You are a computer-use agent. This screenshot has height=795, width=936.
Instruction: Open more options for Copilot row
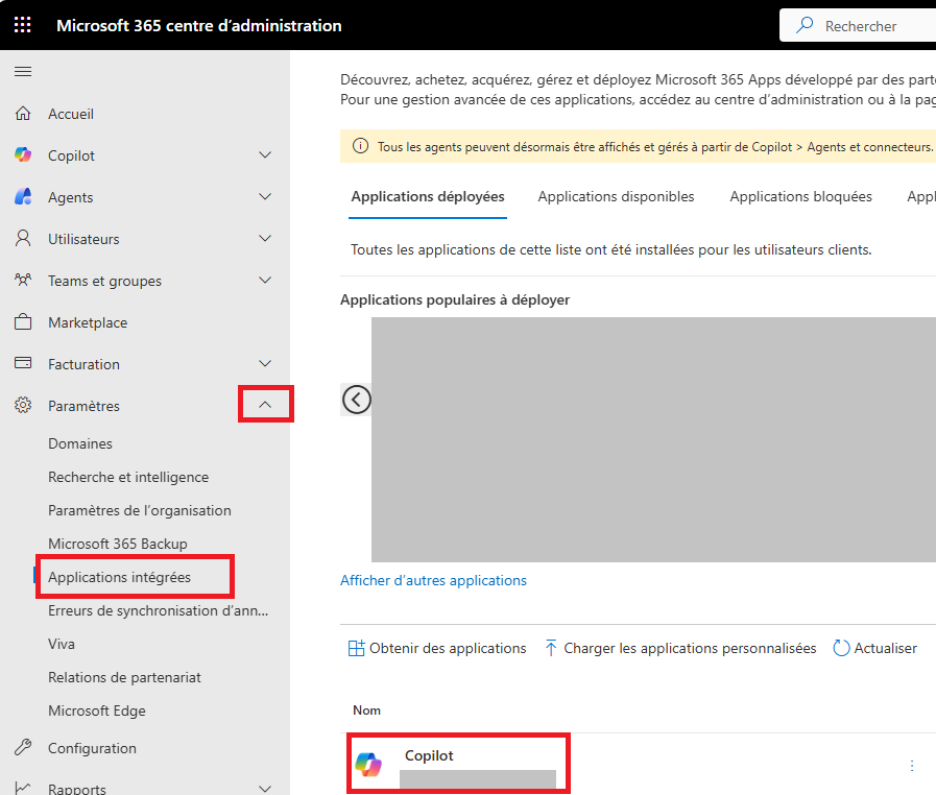tap(912, 766)
